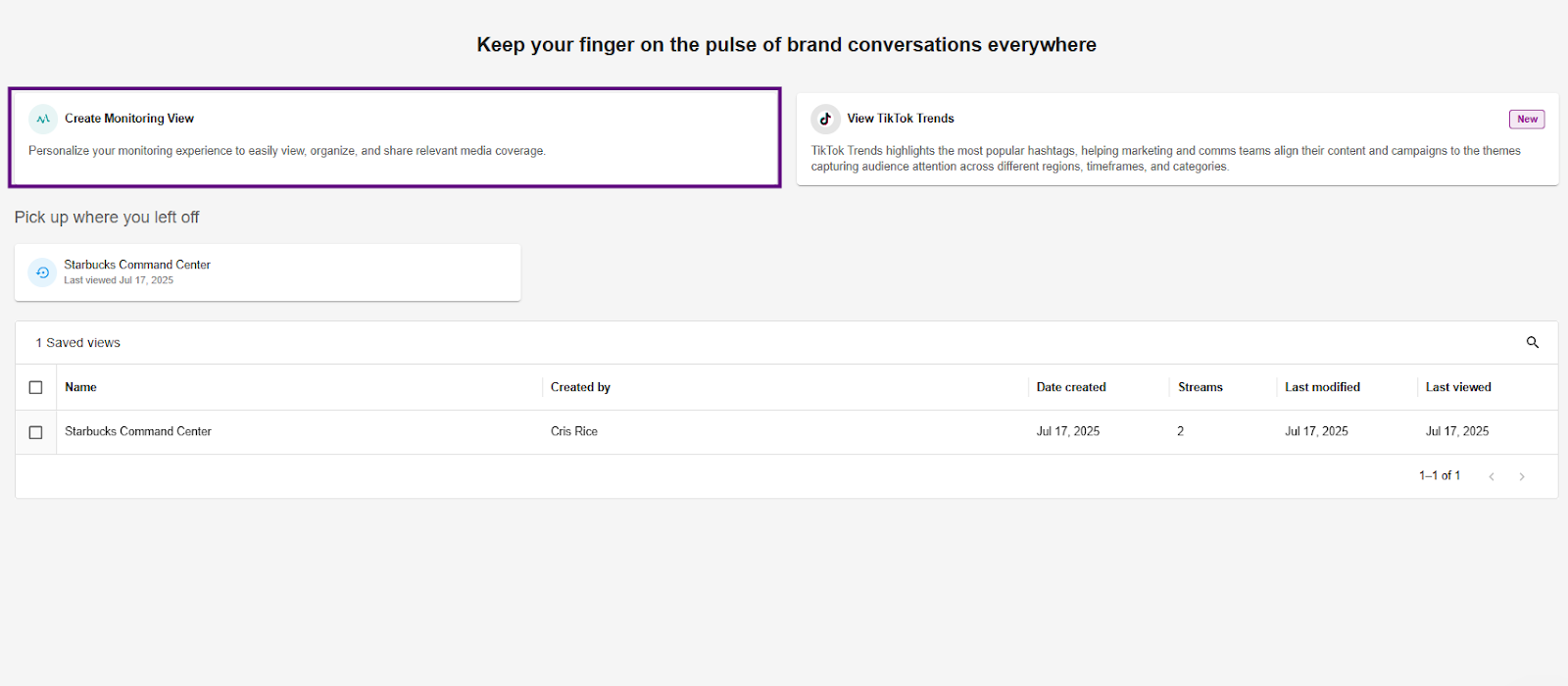Click the Personalize your monitoring experience description
Image resolution: width=1568 pixels, height=686 pixels.
click(x=287, y=151)
